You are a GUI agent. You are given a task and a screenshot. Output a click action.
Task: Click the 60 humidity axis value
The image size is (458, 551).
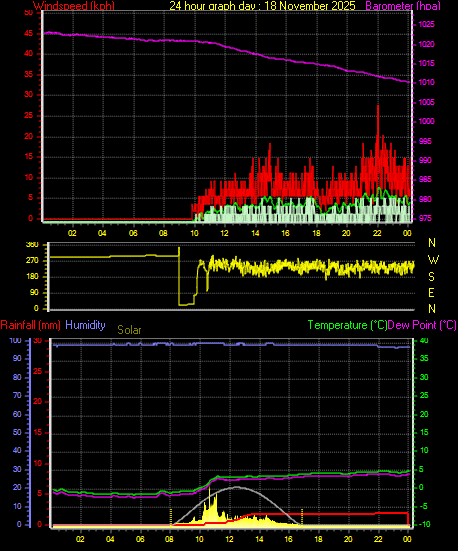(x=17, y=414)
